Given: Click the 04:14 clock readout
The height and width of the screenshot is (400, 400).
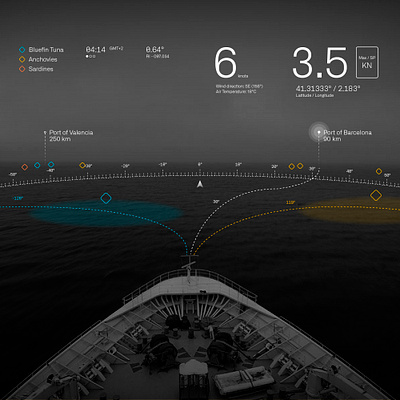Looking at the screenshot, I should (x=96, y=50).
